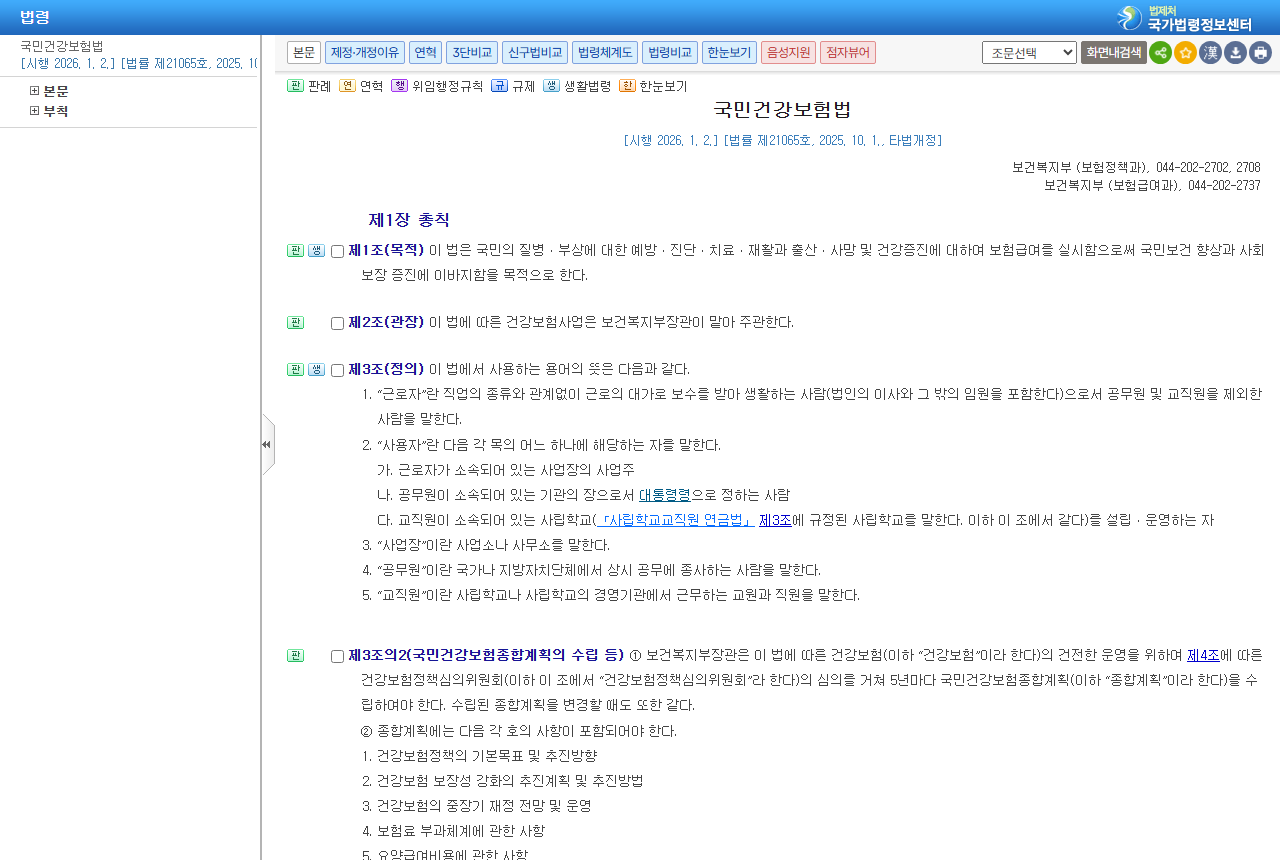Screen dimensions: 1280x860
Task: Click the 생 icon beside 제3조(정의)
Action: point(316,370)
